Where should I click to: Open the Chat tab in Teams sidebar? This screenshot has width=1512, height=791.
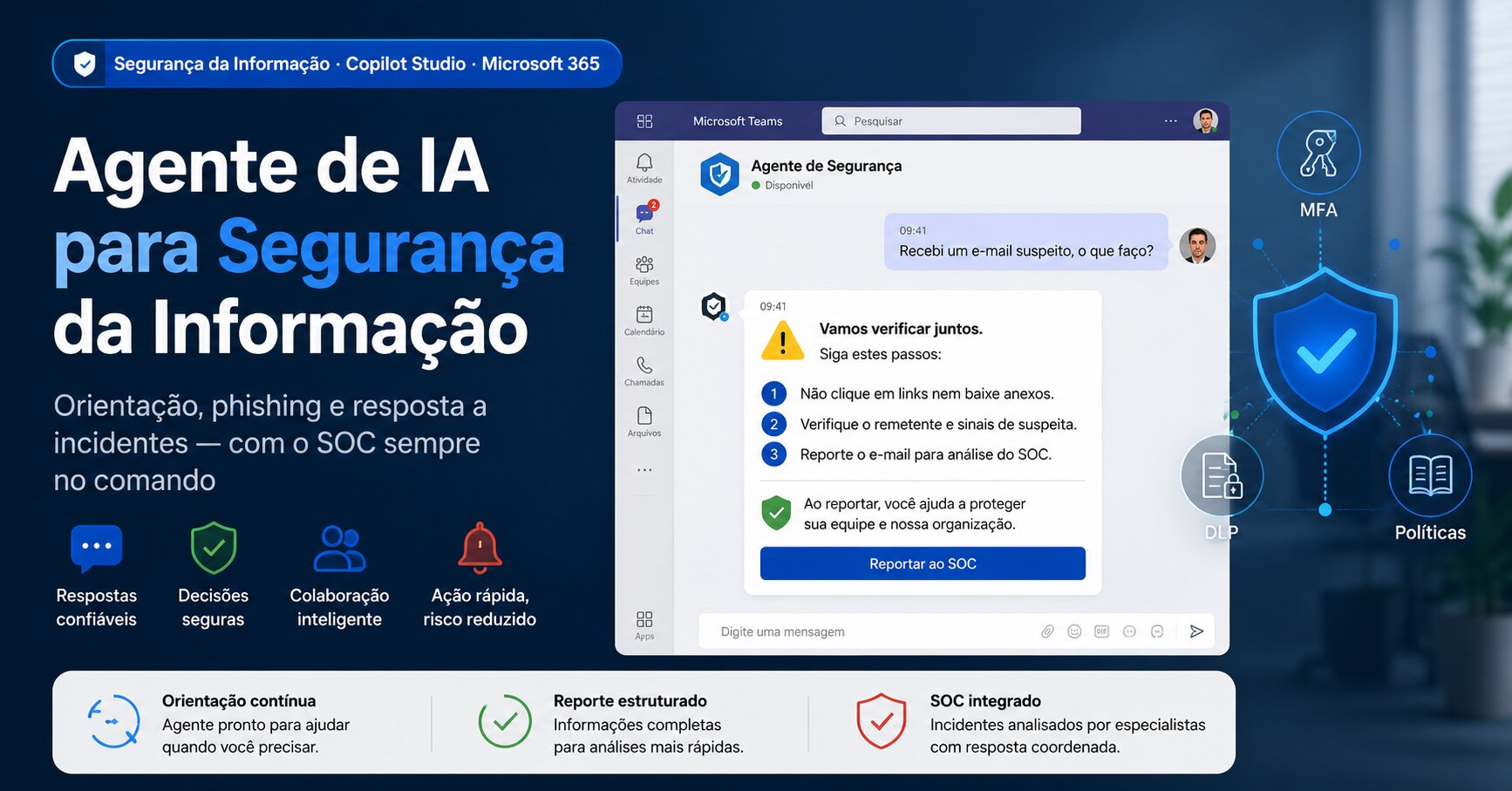point(644,217)
